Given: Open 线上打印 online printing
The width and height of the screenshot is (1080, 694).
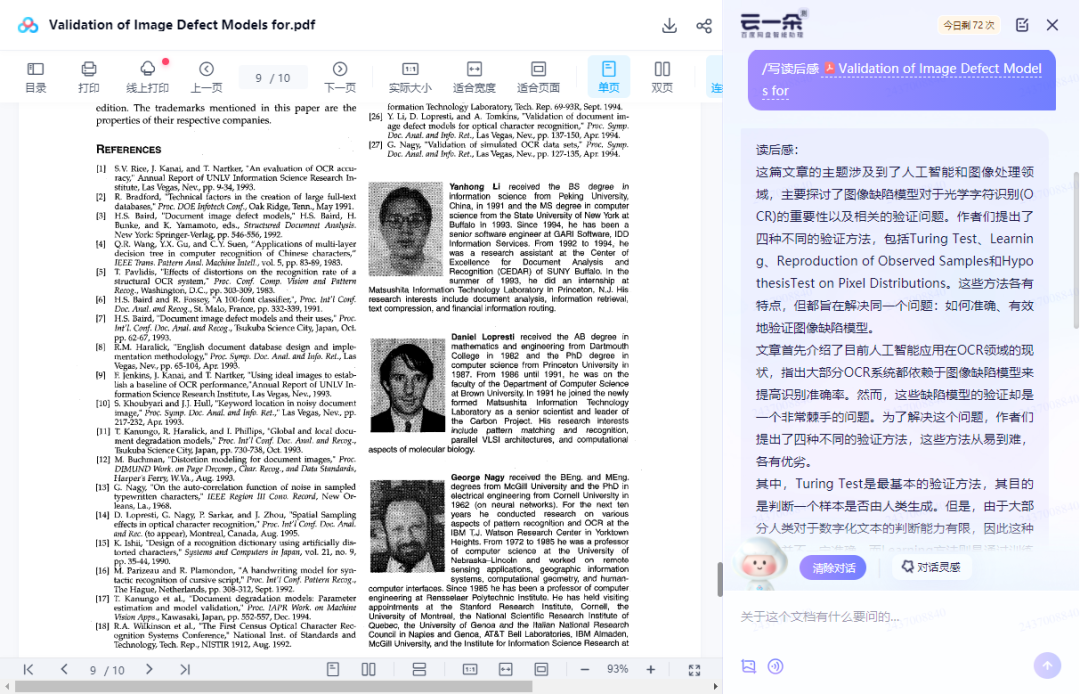Looking at the screenshot, I should 147,77.
